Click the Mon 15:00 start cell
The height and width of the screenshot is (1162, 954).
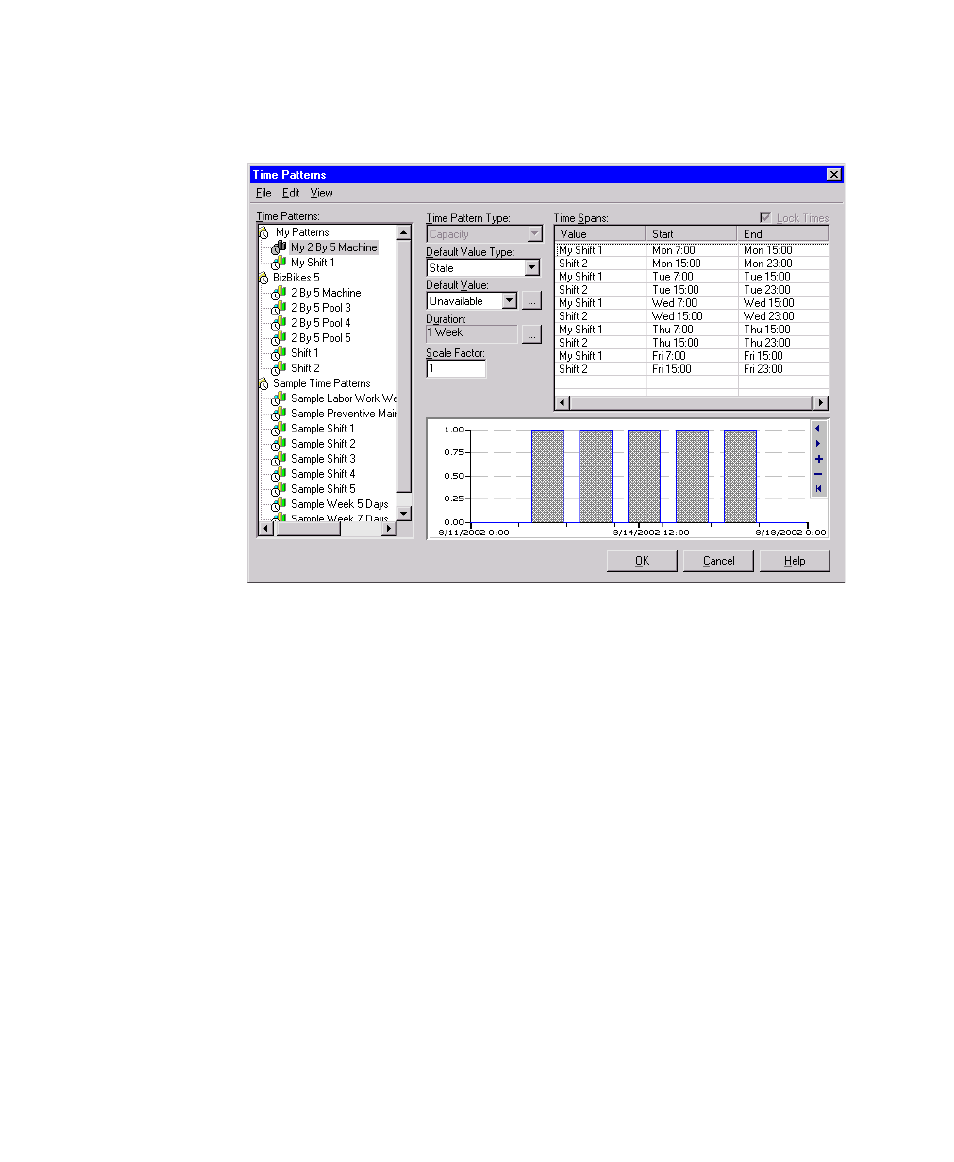click(692, 264)
